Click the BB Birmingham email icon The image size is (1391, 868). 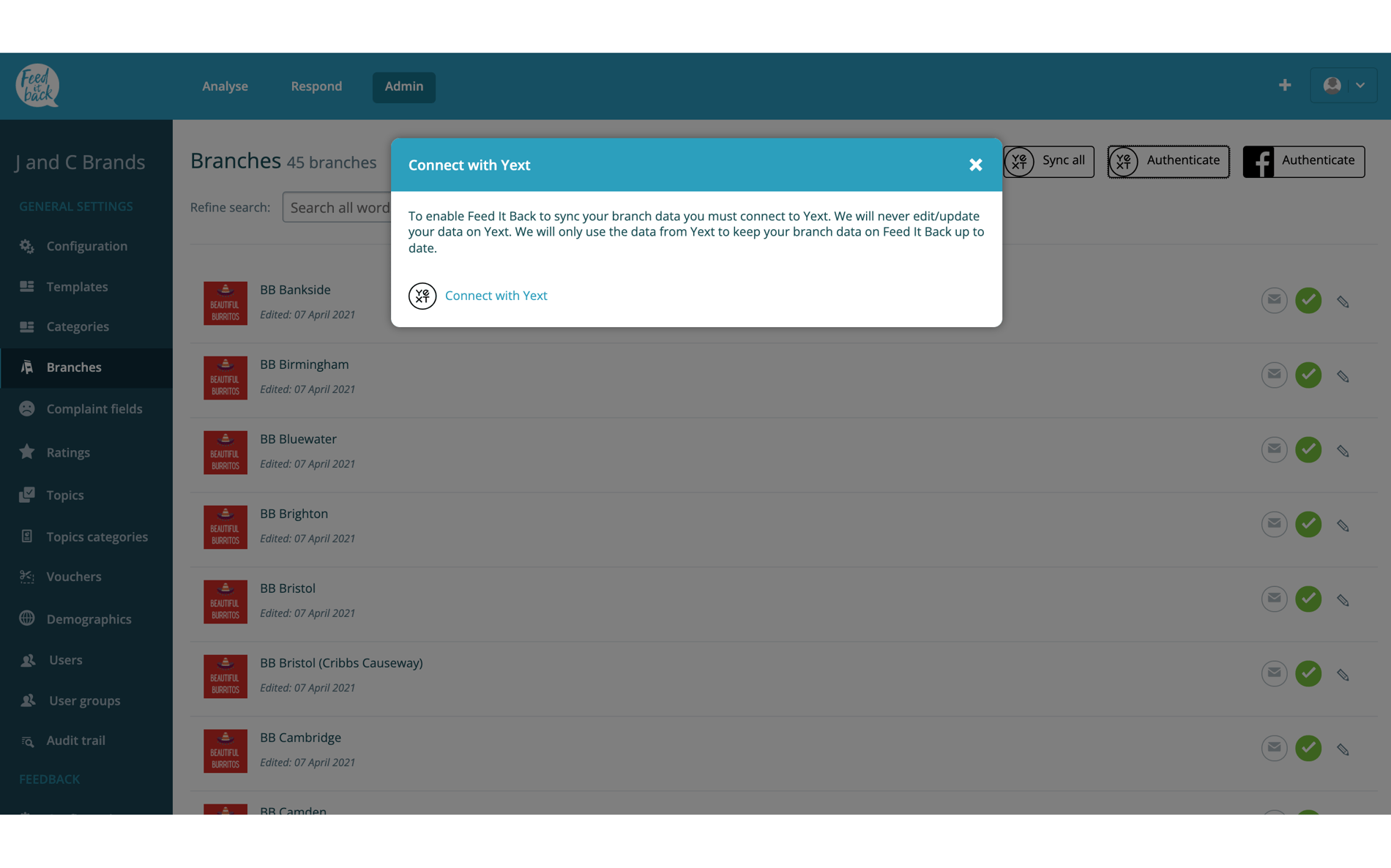coord(1274,375)
